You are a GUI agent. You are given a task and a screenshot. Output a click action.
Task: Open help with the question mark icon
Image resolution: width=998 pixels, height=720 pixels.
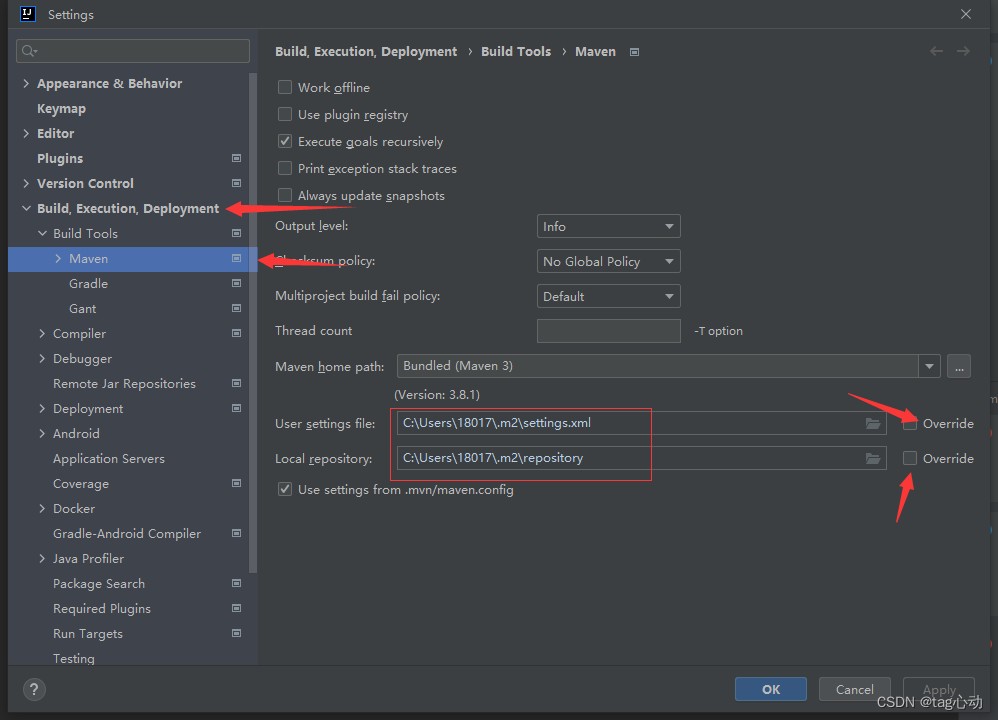[x=34, y=689]
